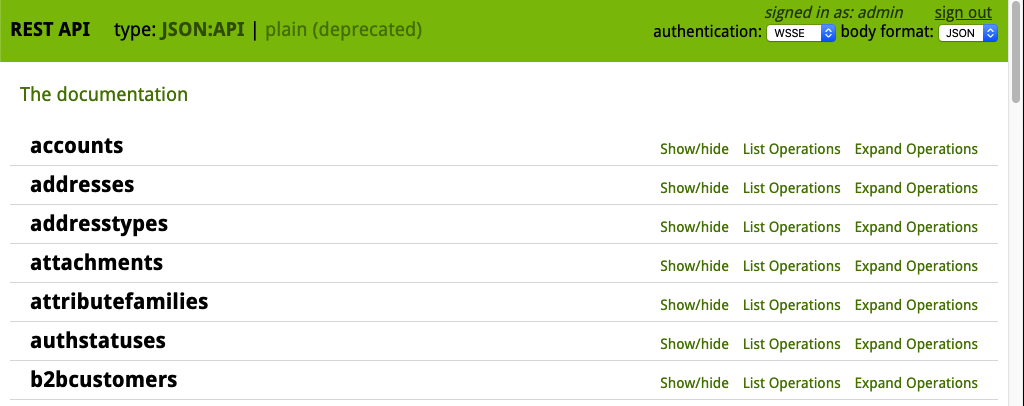
Task: Toggle Show/hide for attachments
Action: click(x=694, y=266)
